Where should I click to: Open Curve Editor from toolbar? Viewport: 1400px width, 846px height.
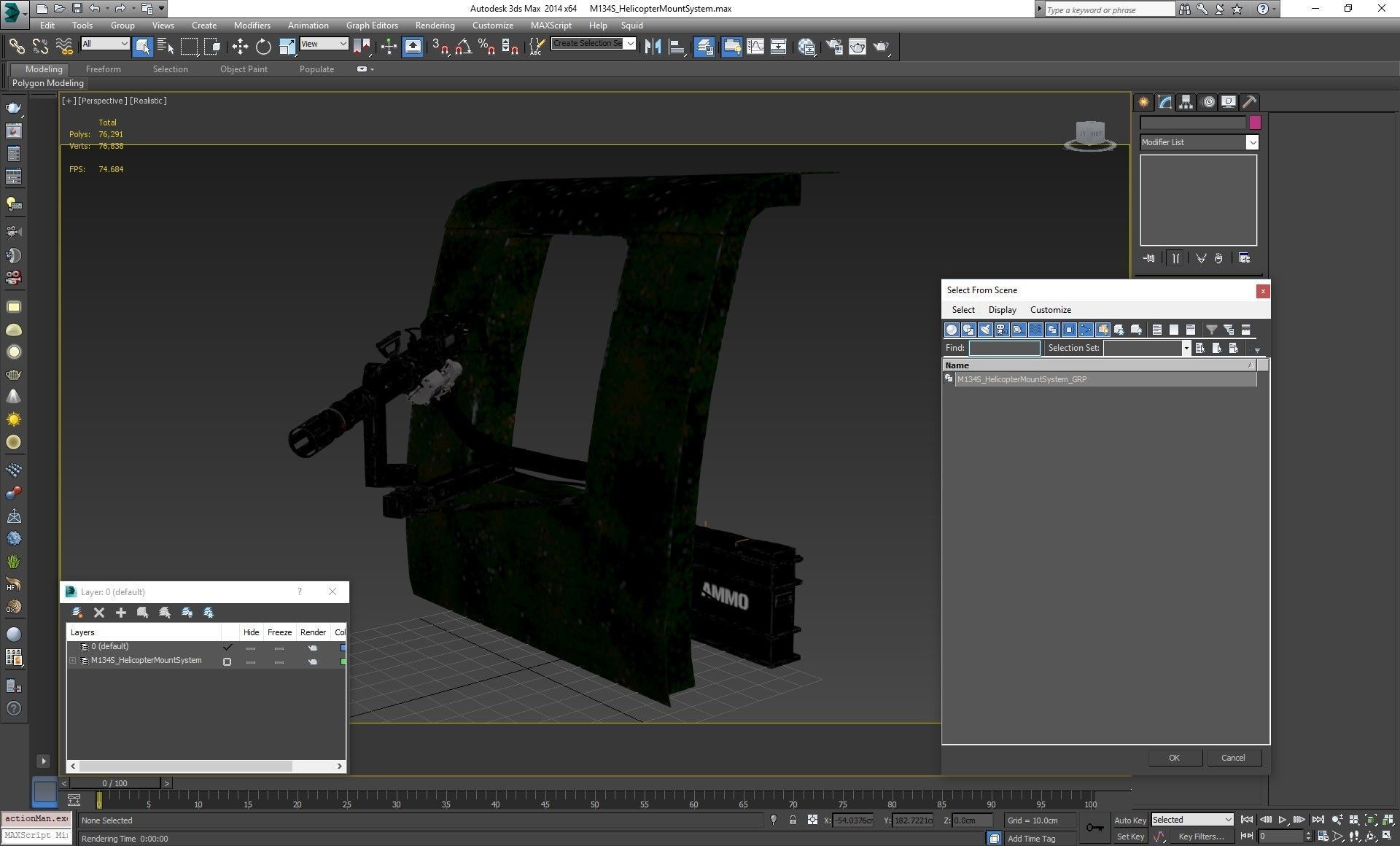755,47
